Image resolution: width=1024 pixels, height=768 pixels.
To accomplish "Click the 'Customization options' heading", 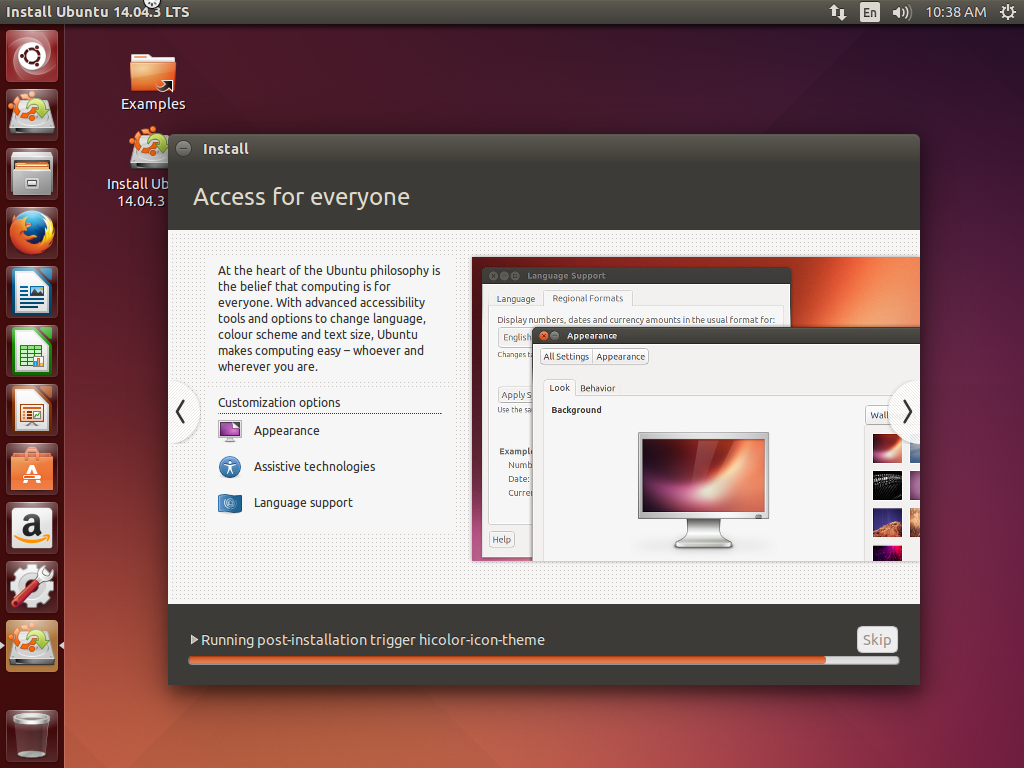I will [x=279, y=402].
